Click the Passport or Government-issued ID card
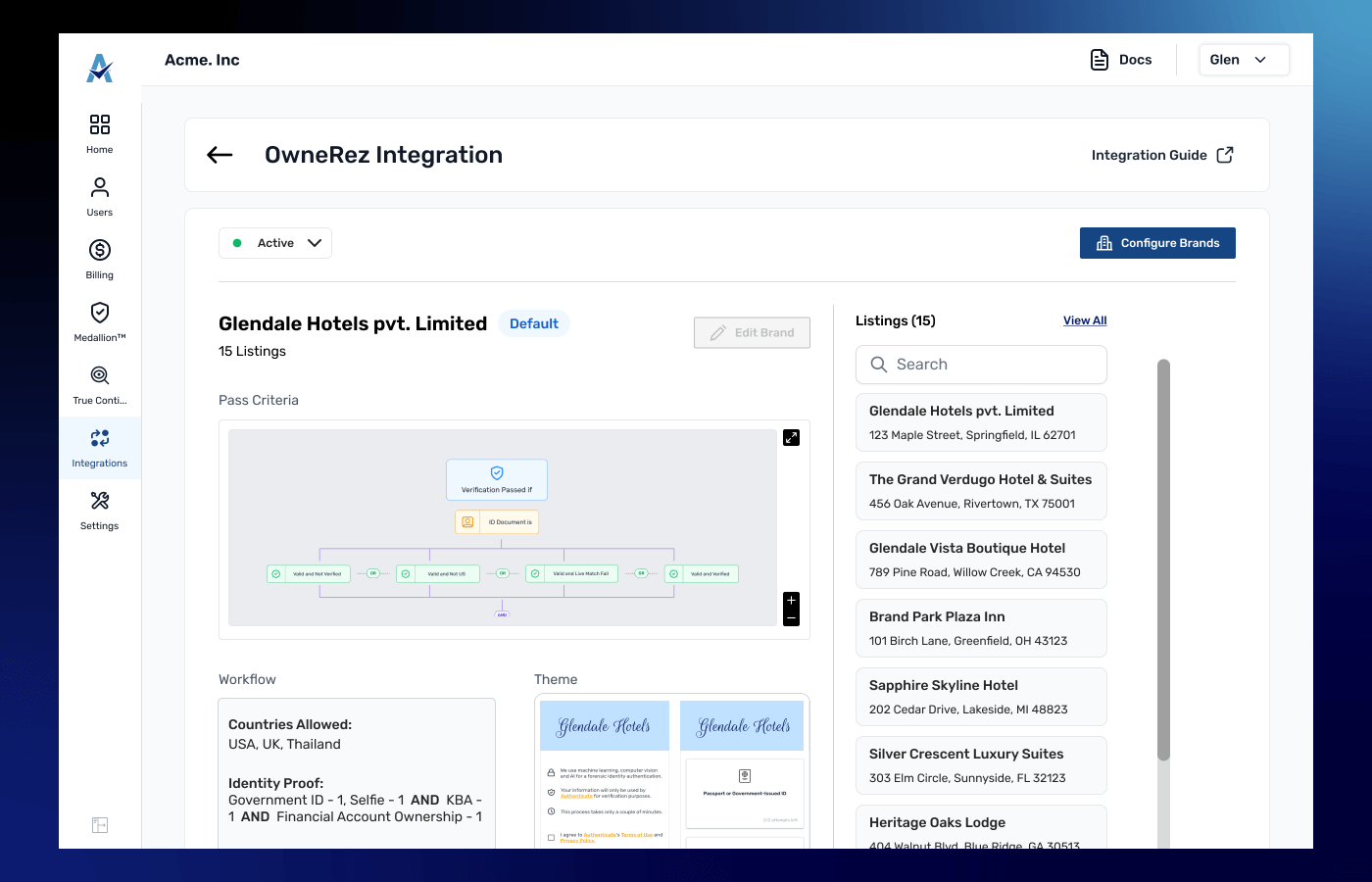Image resolution: width=1372 pixels, height=882 pixels. [745, 793]
